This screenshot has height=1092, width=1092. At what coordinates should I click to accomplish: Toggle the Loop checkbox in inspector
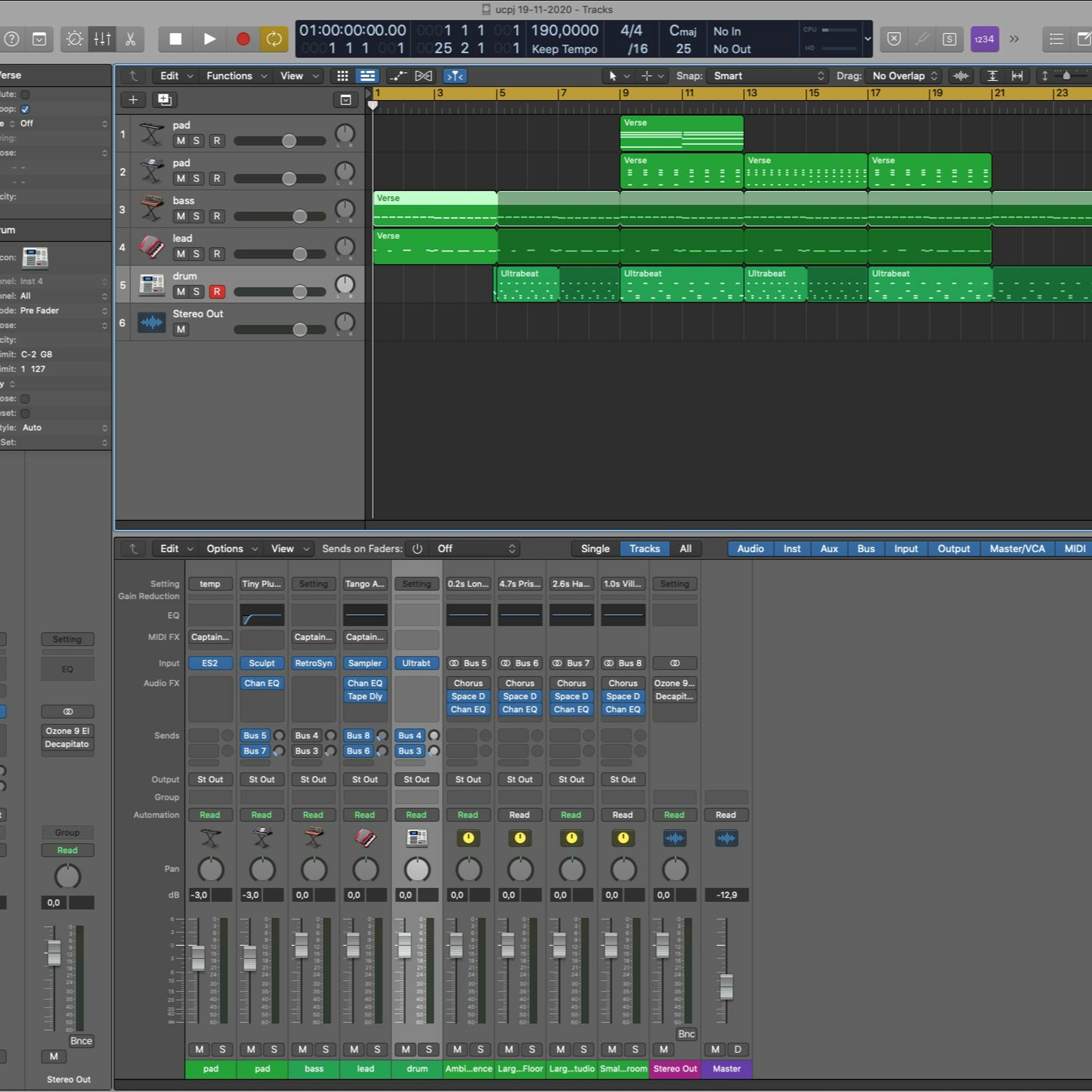25,109
